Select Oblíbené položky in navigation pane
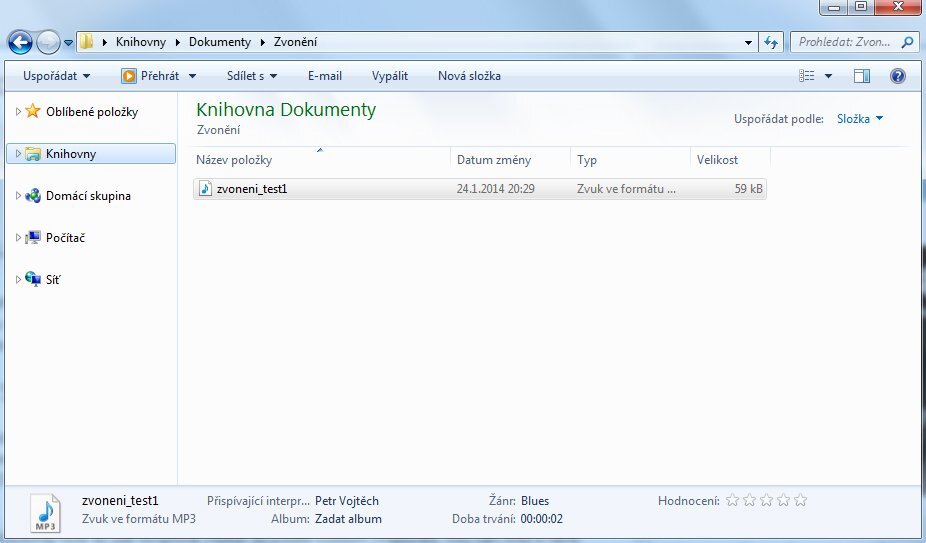The height and width of the screenshot is (543, 926). pyautogui.click(x=92, y=112)
